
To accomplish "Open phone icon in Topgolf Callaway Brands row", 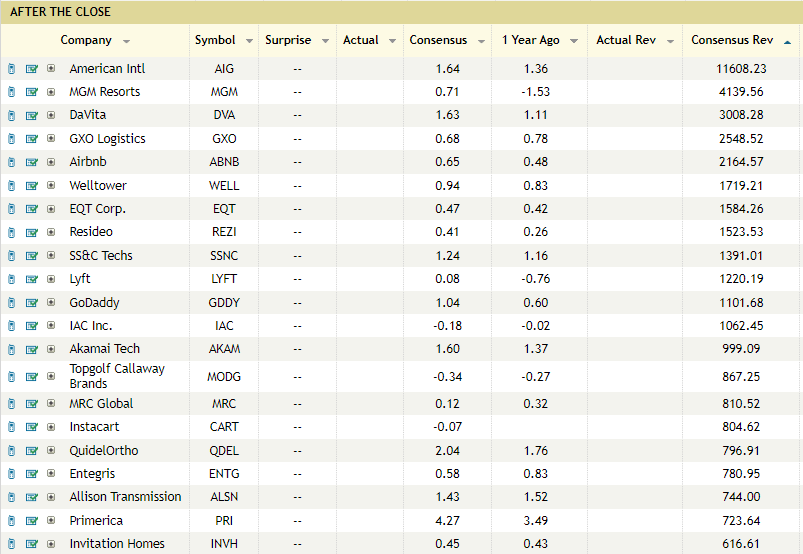I will point(12,377).
